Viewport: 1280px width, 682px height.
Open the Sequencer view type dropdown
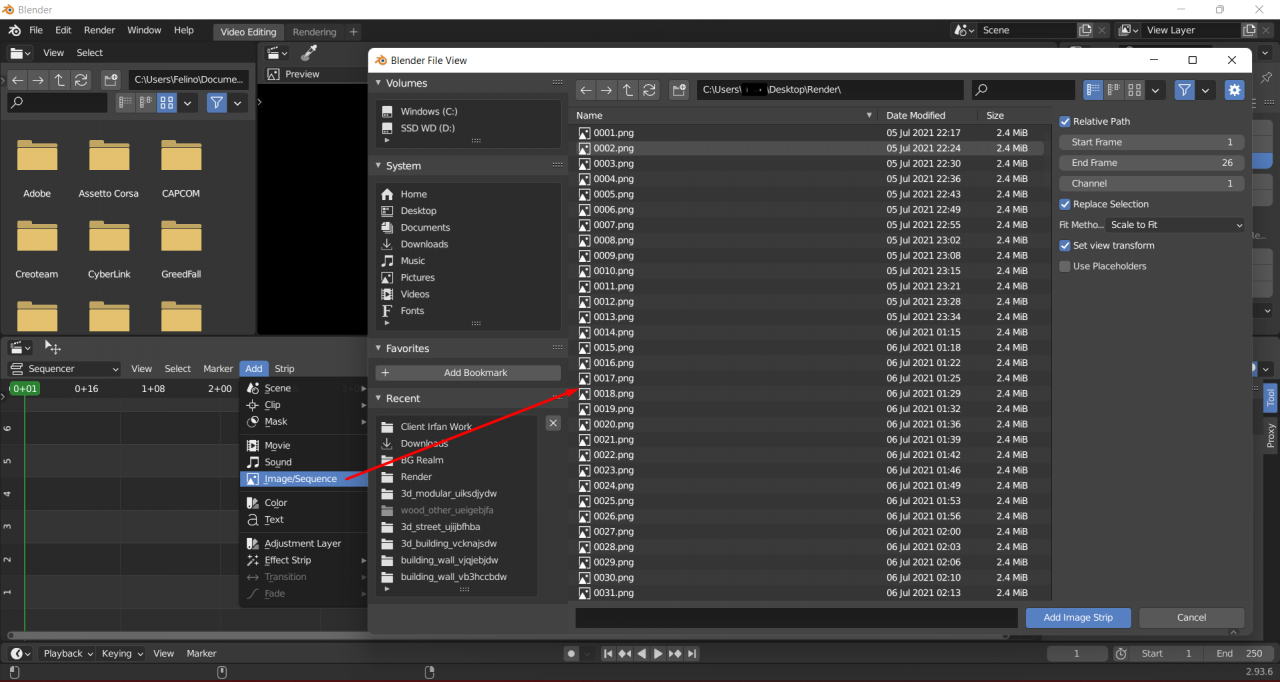[65, 369]
